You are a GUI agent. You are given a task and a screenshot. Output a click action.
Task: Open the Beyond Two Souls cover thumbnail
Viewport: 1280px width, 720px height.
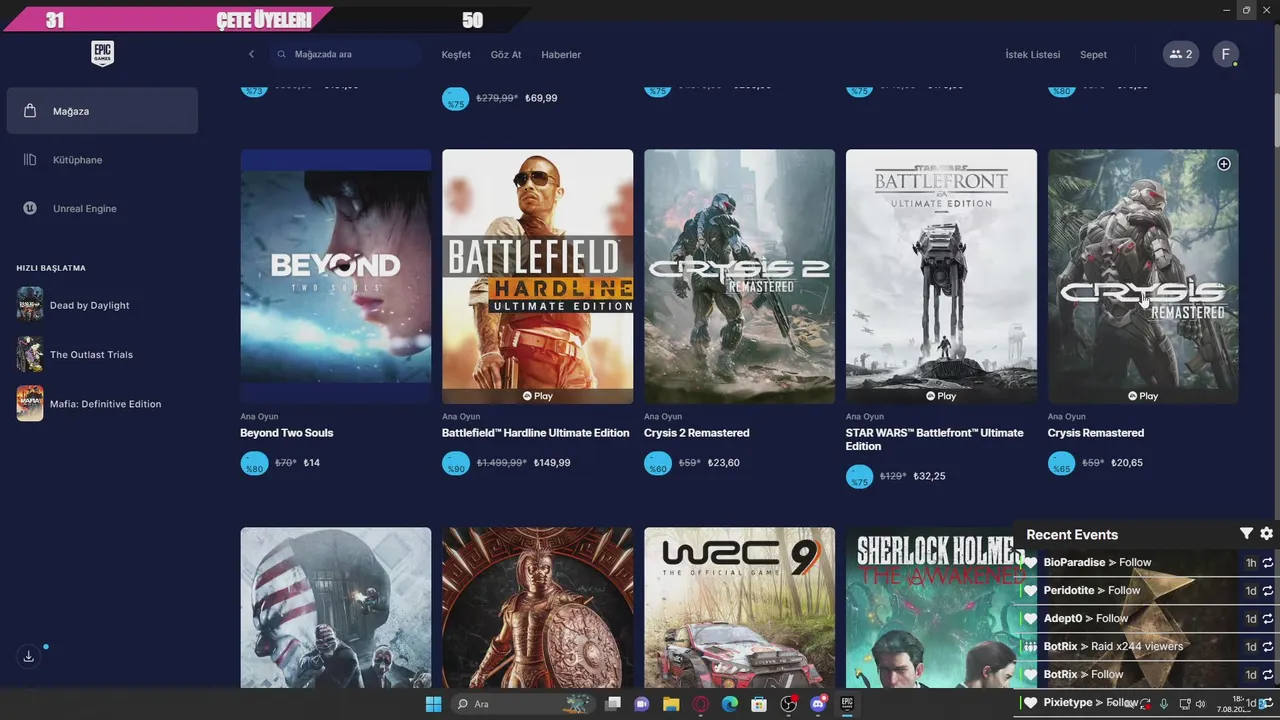click(336, 277)
